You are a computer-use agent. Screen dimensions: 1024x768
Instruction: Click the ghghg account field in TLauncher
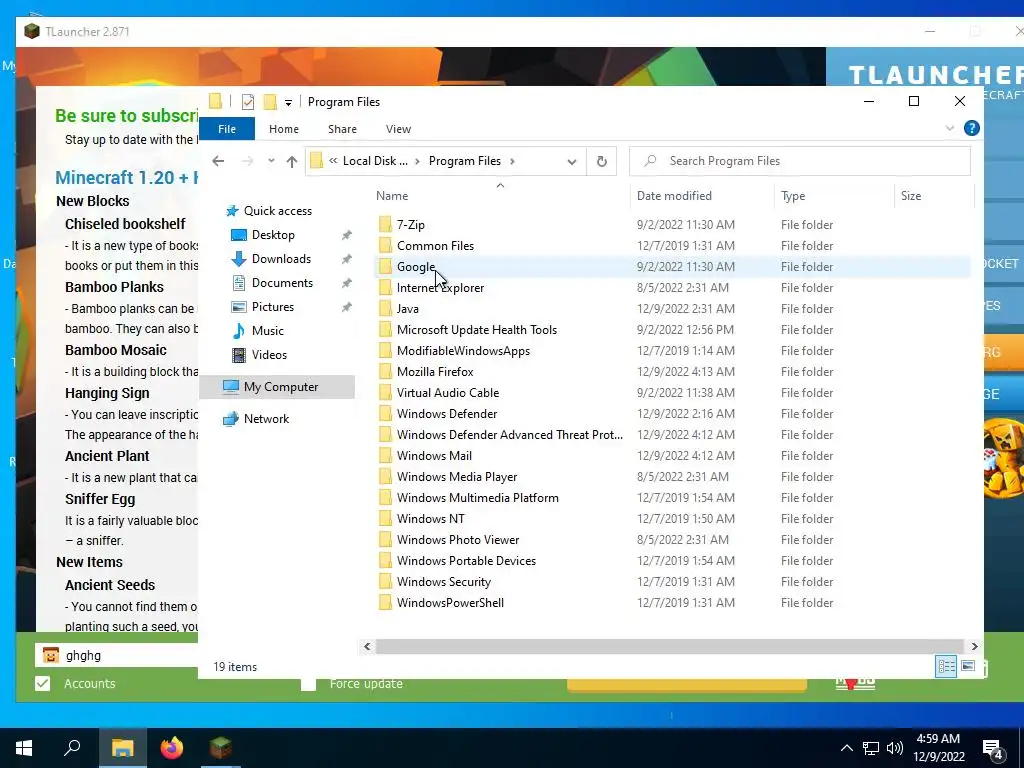pos(116,655)
